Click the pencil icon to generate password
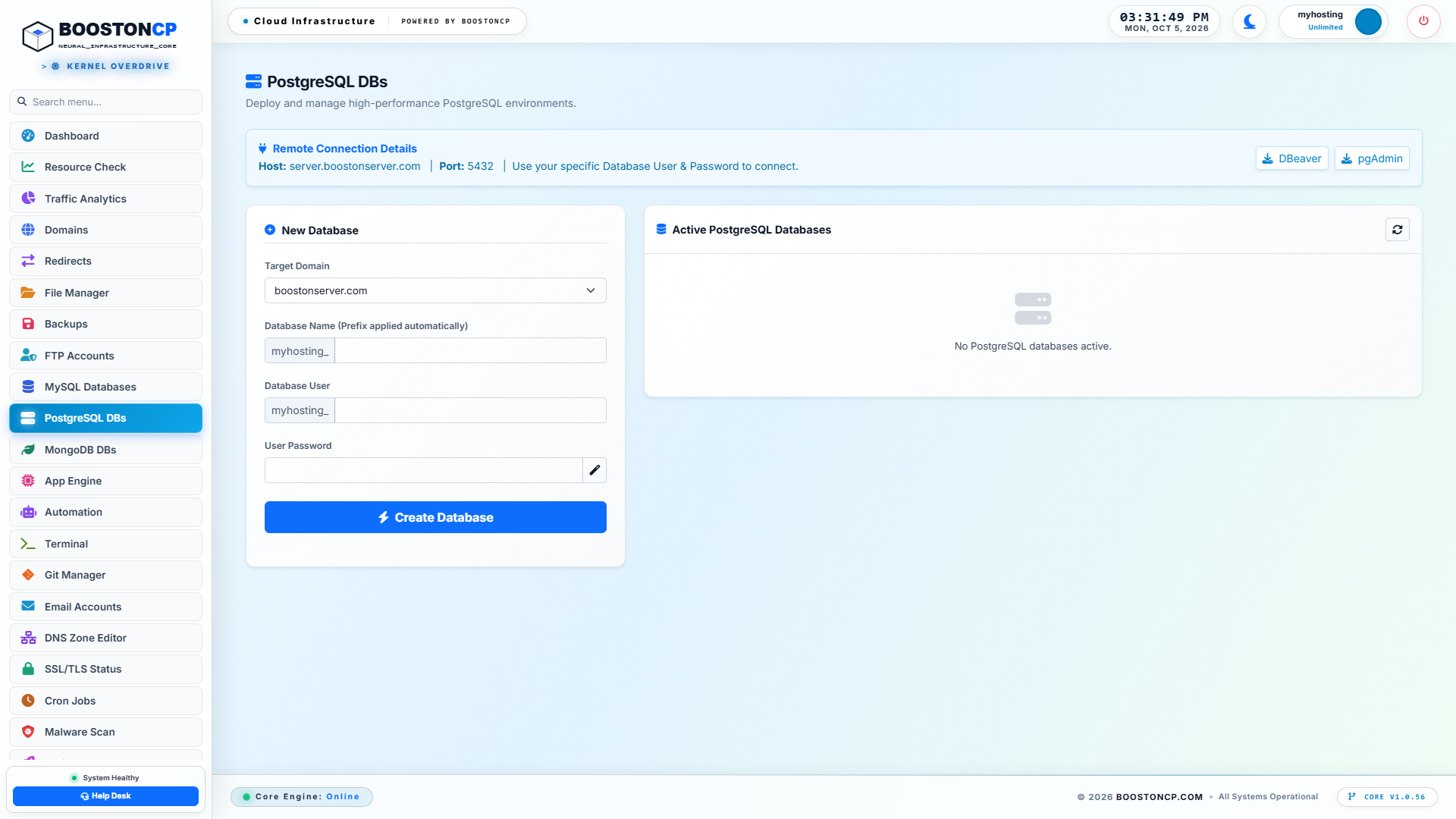Screen dimensions: 1456x819 (595, 470)
